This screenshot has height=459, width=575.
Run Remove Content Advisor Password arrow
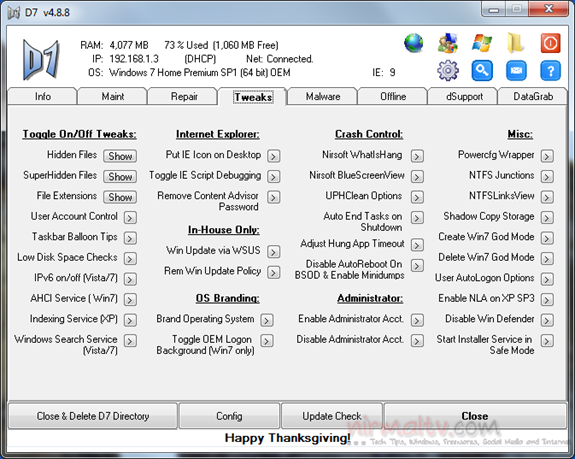pyautogui.click(x=274, y=197)
